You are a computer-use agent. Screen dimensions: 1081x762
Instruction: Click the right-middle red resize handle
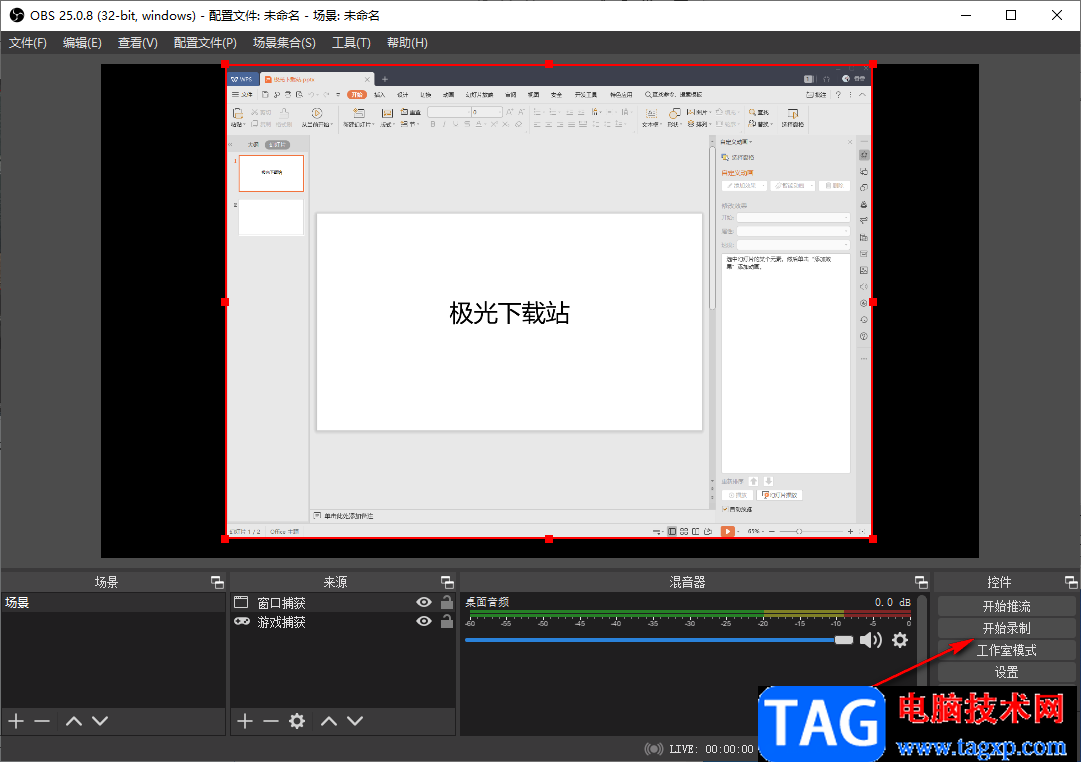coord(873,302)
